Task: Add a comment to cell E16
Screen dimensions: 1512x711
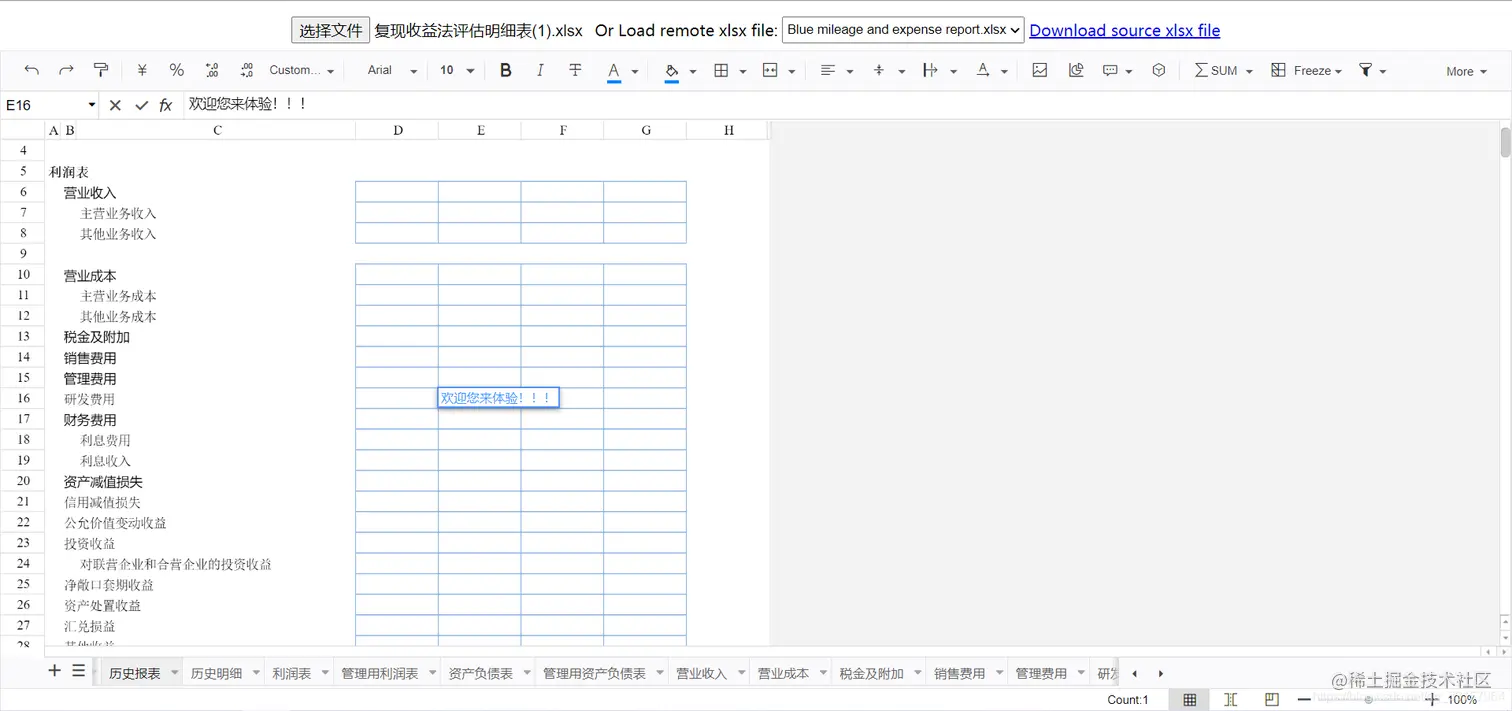Action: tap(1112, 70)
